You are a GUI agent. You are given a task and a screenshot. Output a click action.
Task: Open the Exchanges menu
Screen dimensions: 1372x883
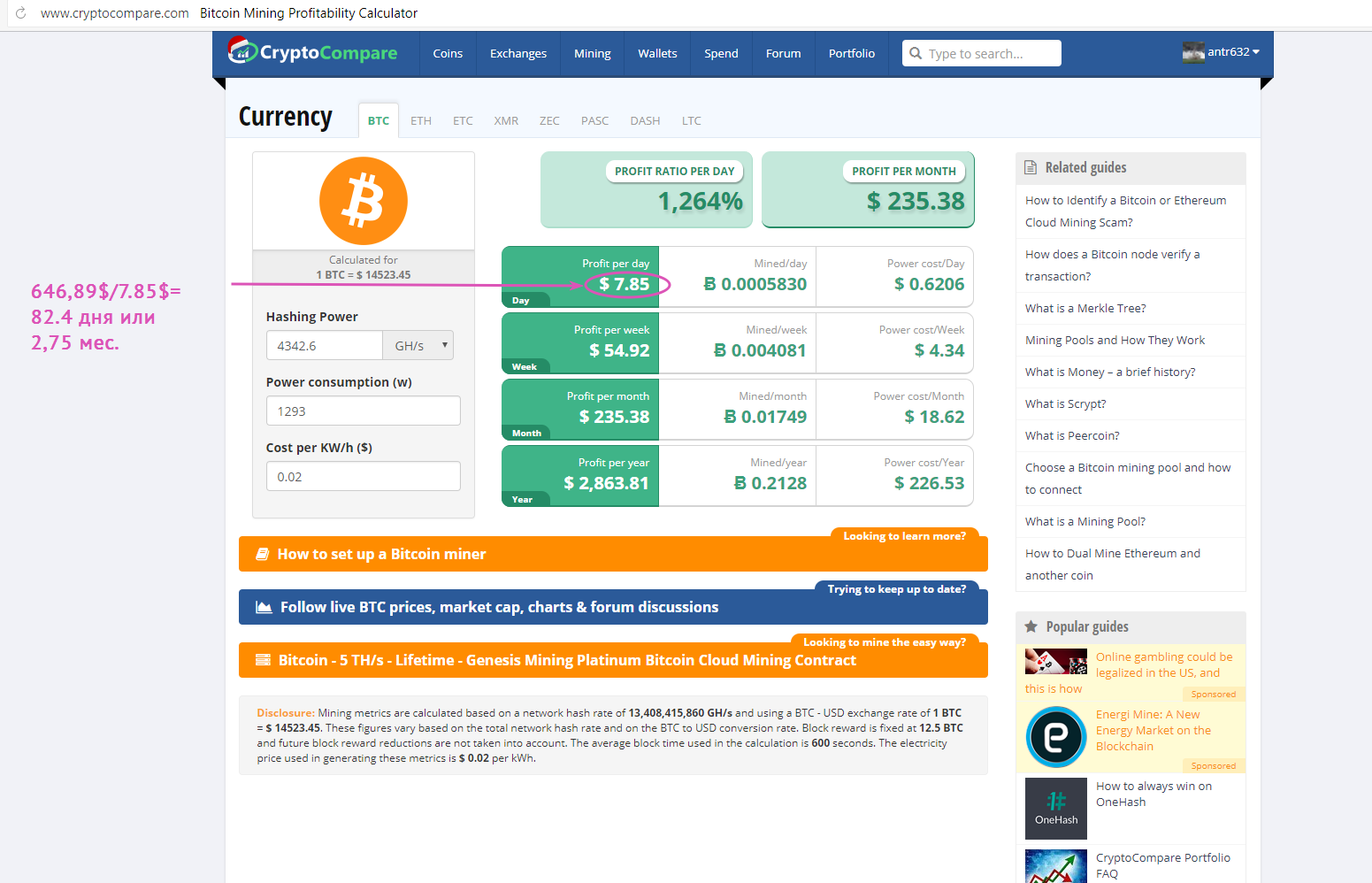tap(518, 53)
